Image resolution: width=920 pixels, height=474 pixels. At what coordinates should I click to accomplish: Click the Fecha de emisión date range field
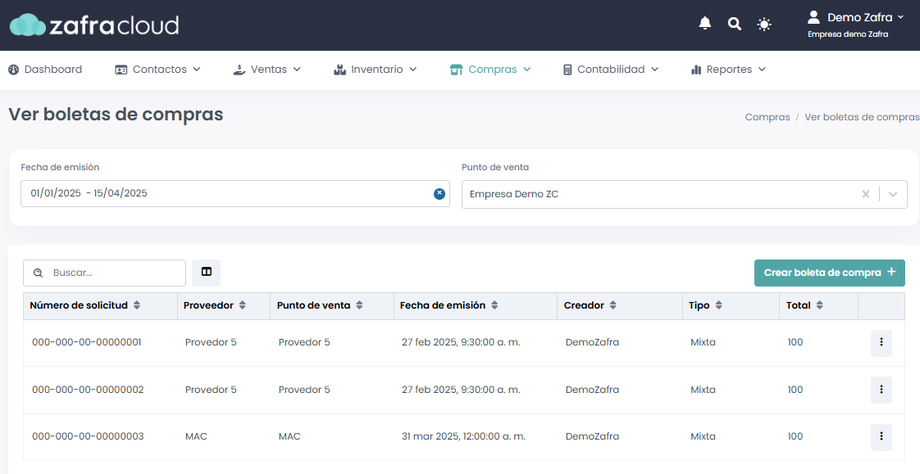235,194
